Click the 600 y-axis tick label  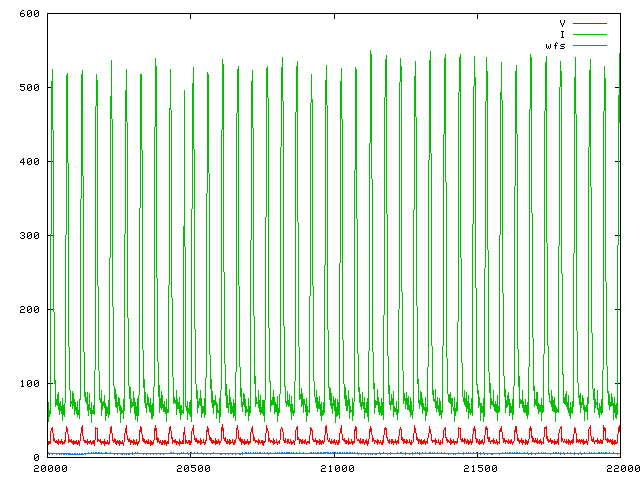pos(28,14)
